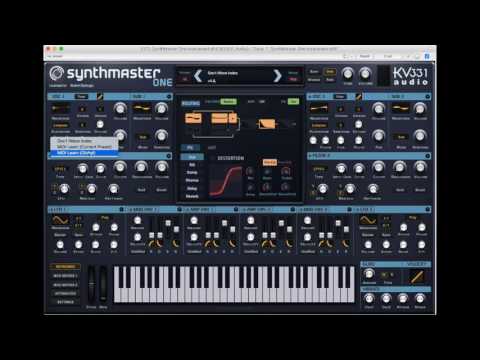Open the SUB 1 waveform selector
Image resolution: width=480 pixels, height=360 pixels.
[x=142, y=109]
